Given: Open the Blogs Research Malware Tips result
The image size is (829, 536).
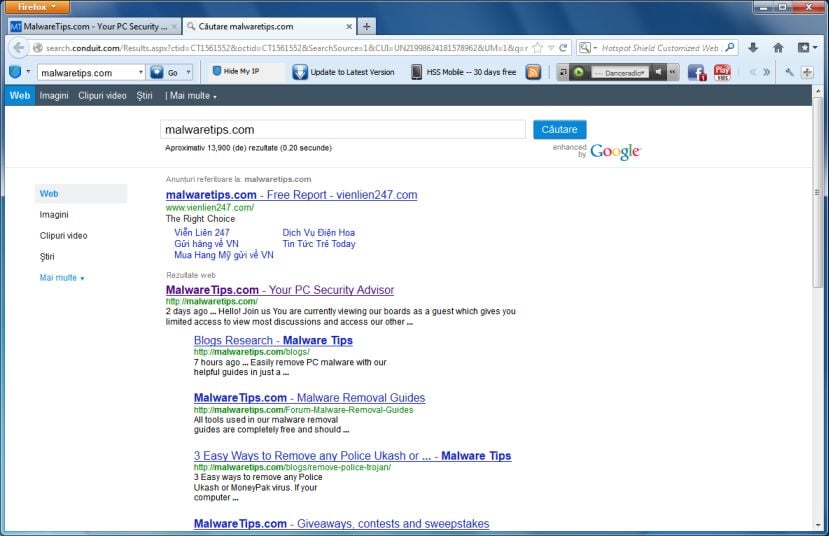Looking at the screenshot, I should (273, 340).
